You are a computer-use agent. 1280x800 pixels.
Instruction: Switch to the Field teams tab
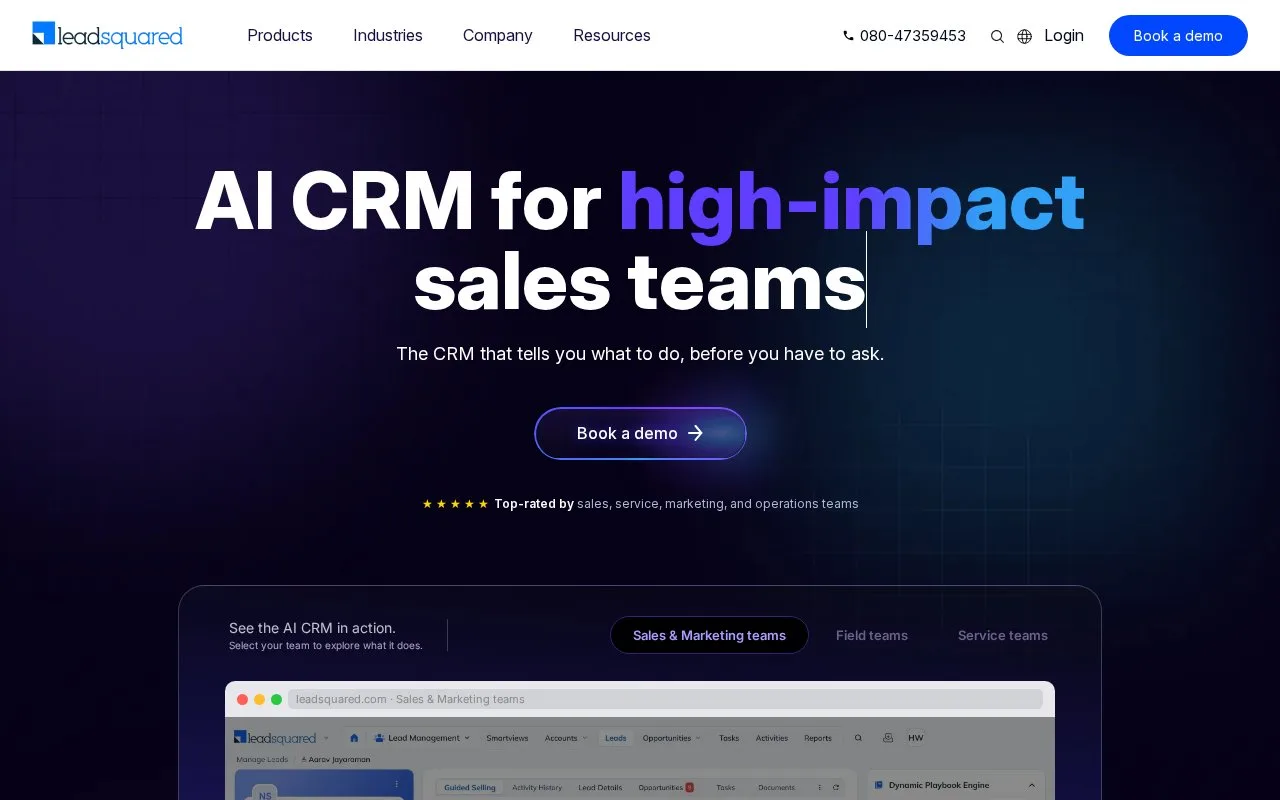872,635
